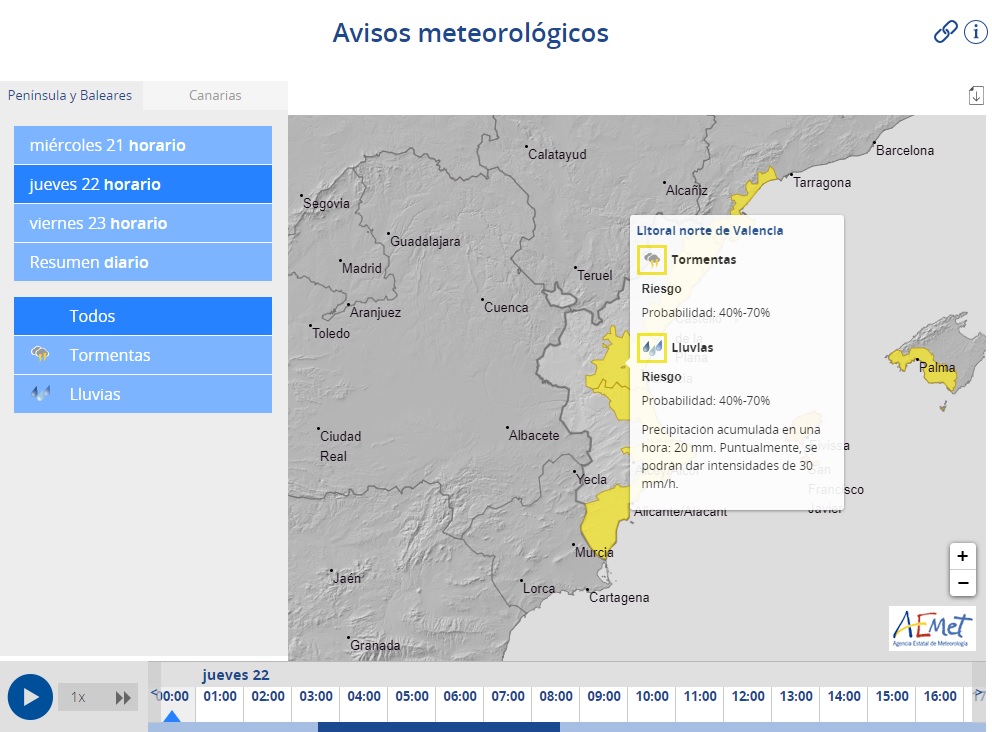Filter warnings by Lluvias

click(x=143, y=394)
